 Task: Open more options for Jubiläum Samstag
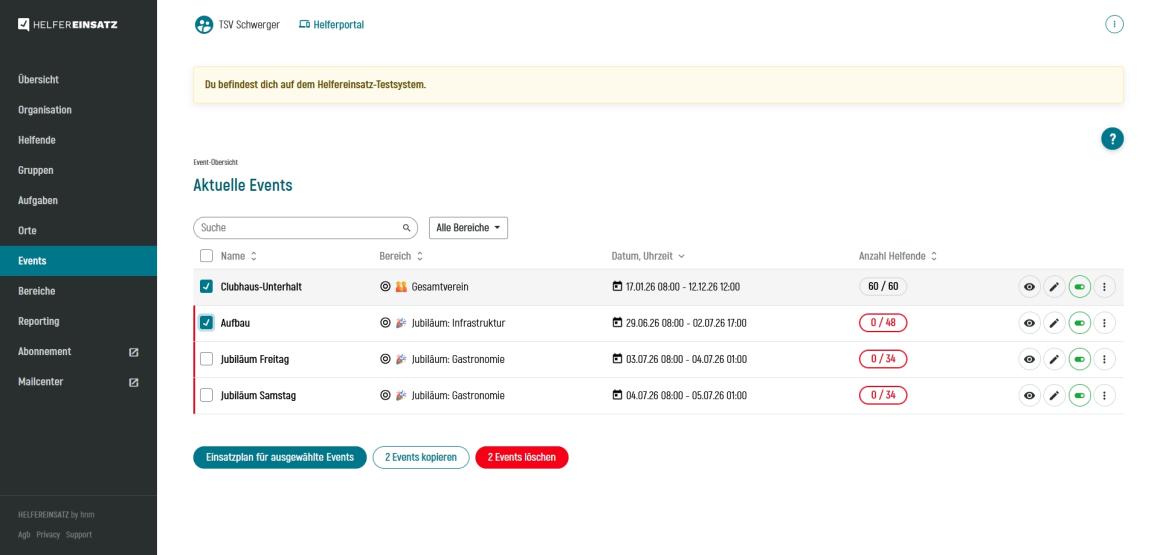pyautogui.click(x=1104, y=396)
